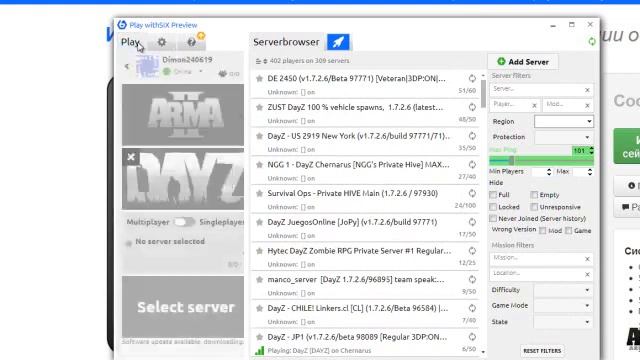Viewport: 640px width, 360px height.
Task: Clear the Player filter field
Action: [x=534, y=106]
